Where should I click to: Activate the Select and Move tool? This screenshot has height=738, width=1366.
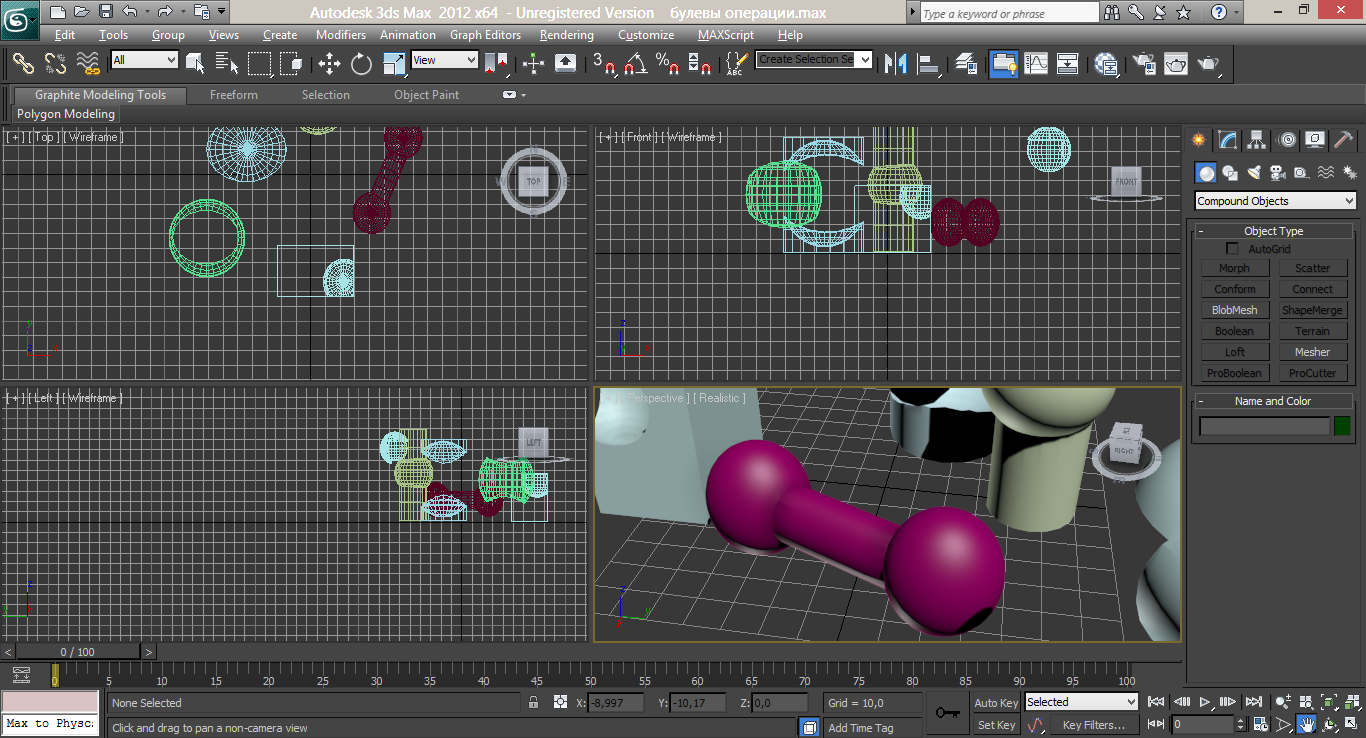[329, 64]
